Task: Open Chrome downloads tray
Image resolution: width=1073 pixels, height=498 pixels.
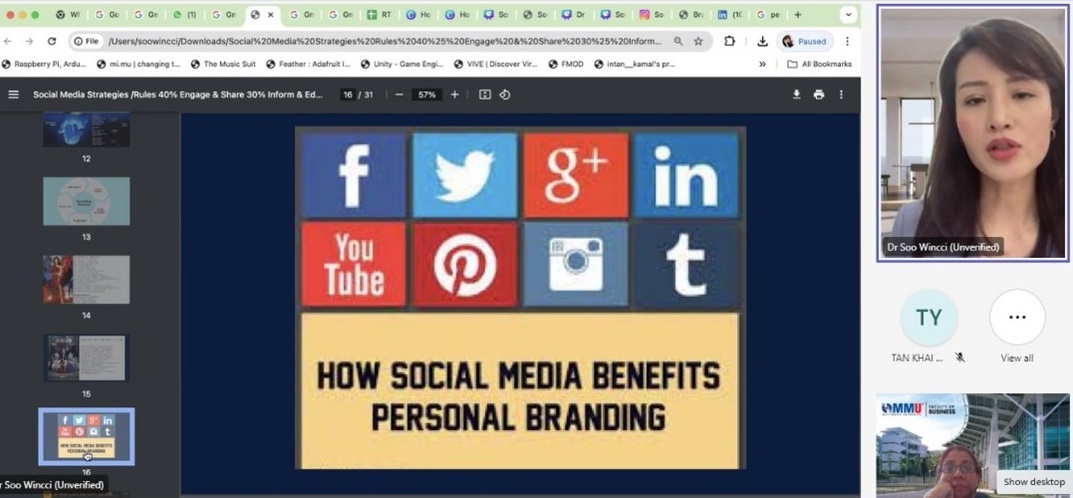Action: [x=762, y=41]
